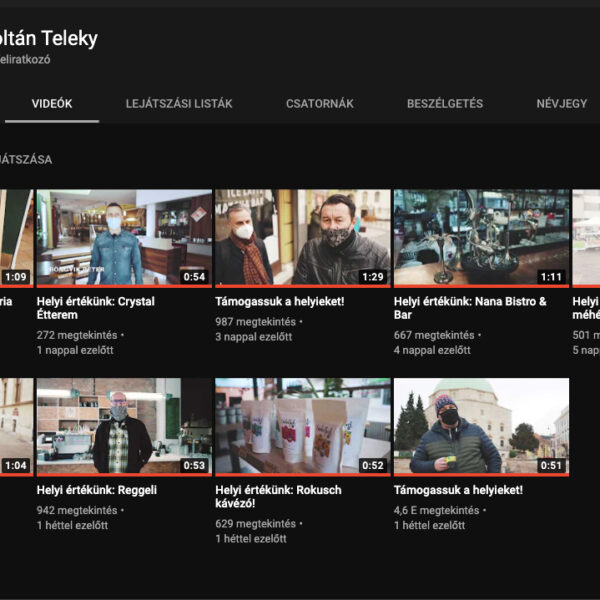600x600 pixels.
Task: Go to the BESZÉLGETÉS tab
Action: [x=445, y=104]
